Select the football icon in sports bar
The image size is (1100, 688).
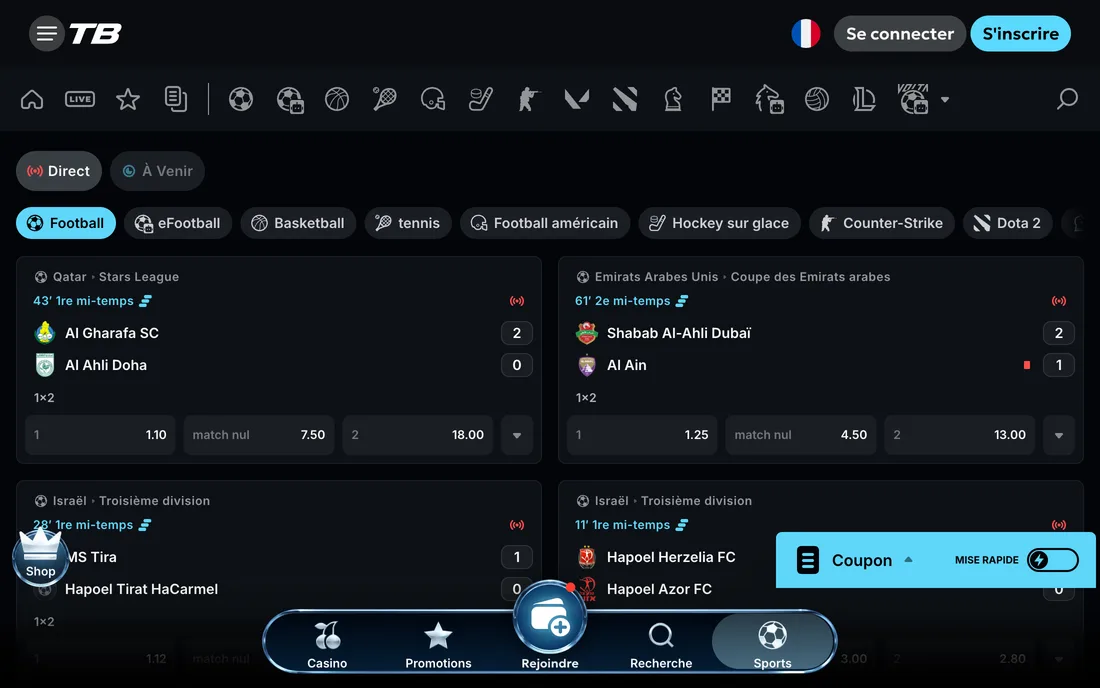(241, 100)
